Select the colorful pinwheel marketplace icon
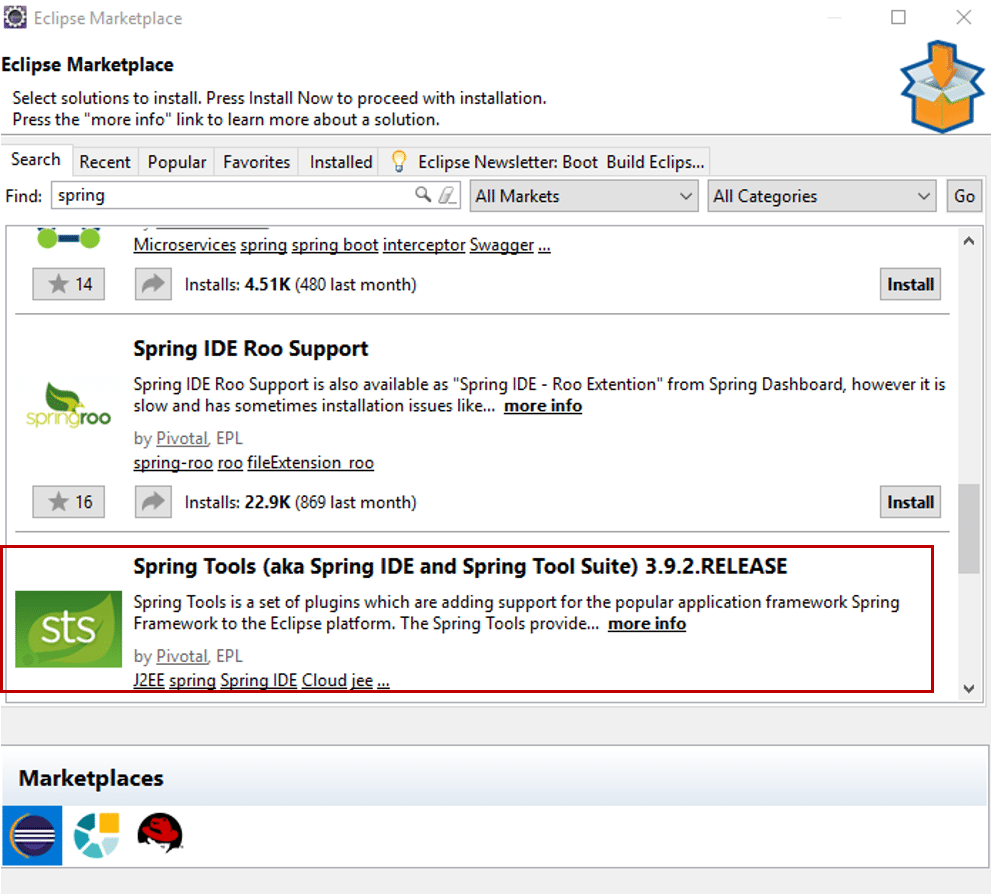This screenshot has width=991, height=894. click(x=95, y=835)
